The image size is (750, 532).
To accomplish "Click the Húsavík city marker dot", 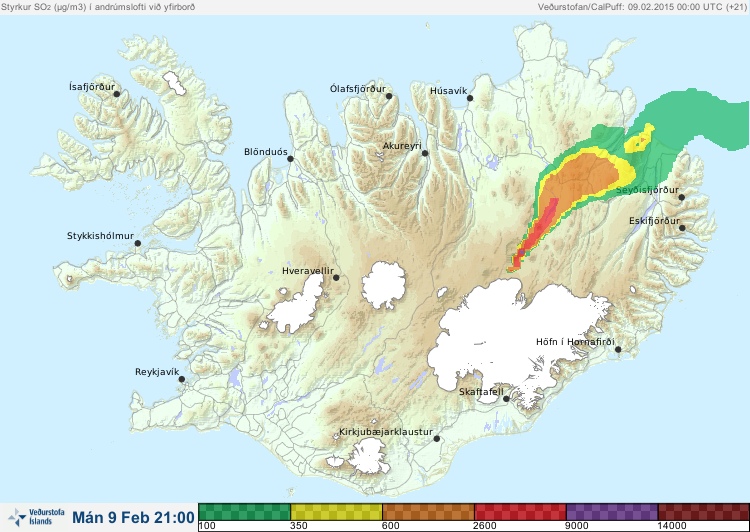I will (470, 98).
